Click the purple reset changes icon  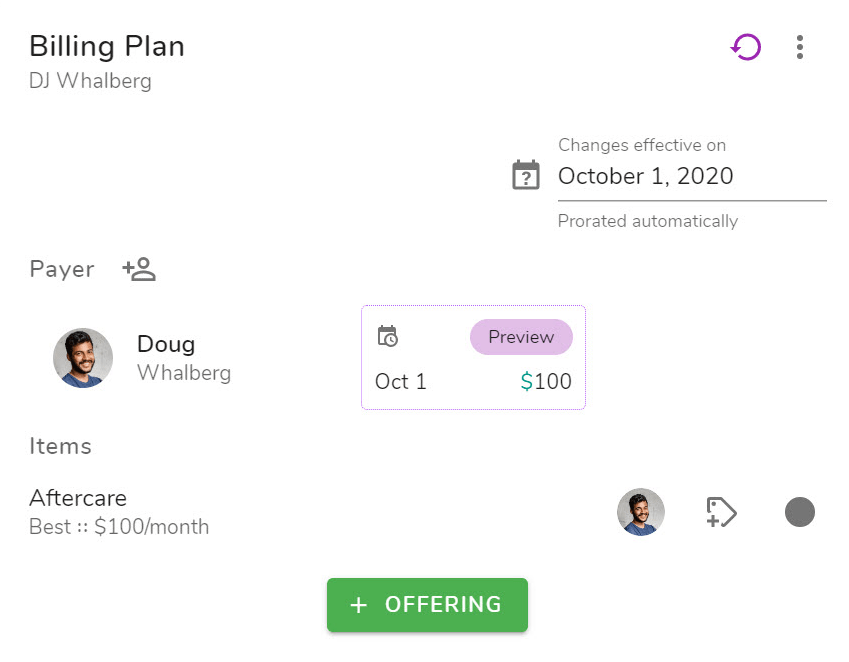(746, 47)
